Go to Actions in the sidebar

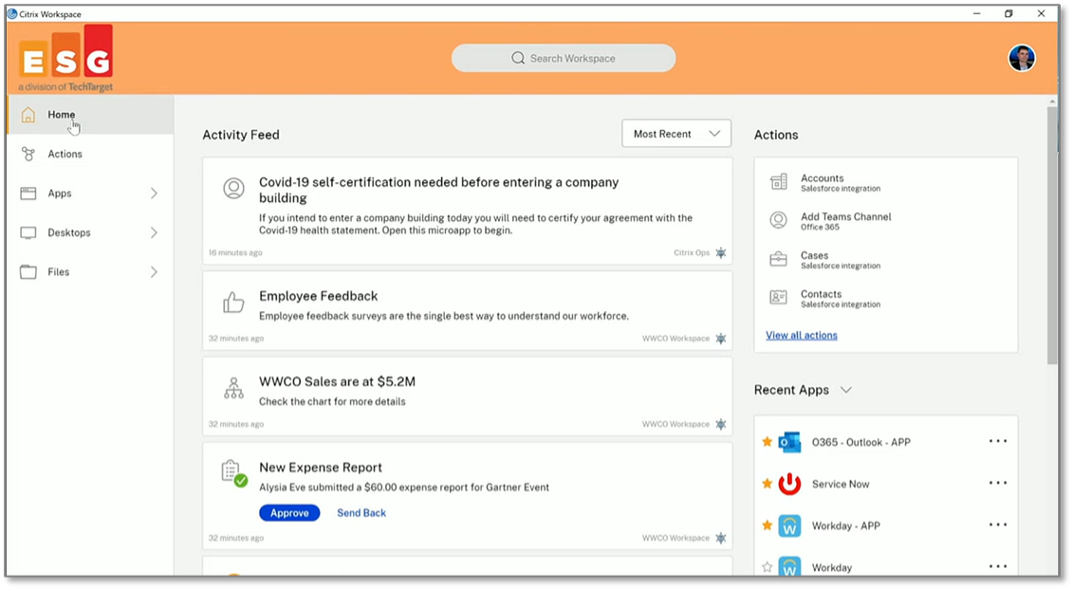(65, 154)
